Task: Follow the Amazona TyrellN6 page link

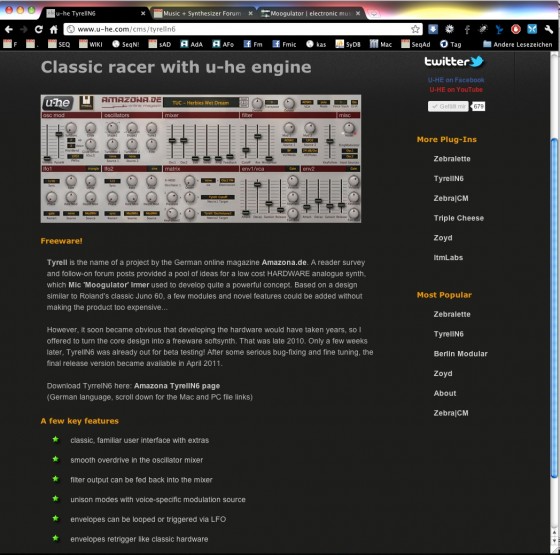Action: [x=177, y=386]
